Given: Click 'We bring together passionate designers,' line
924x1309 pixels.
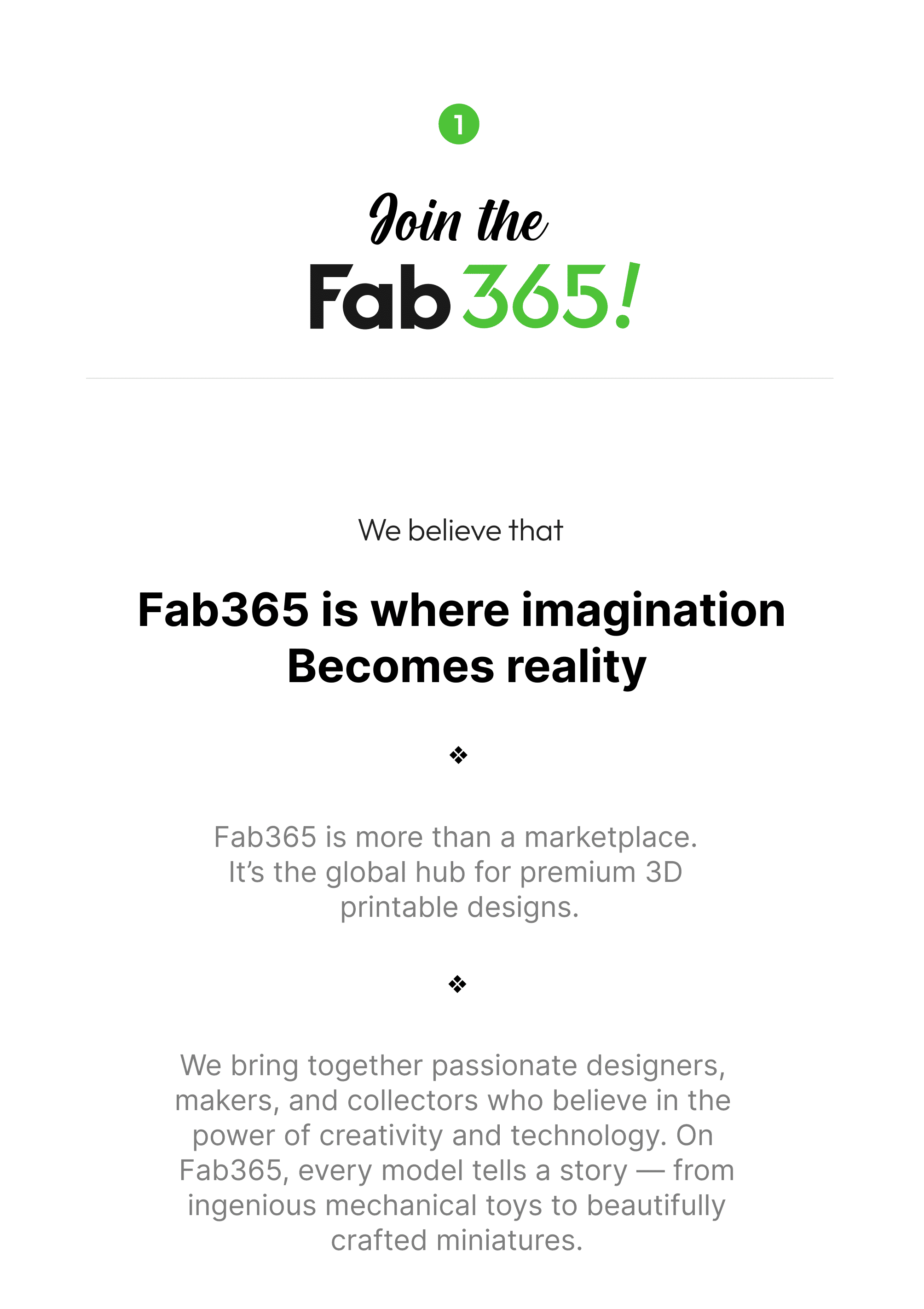Looking at the screenshot, I should point(453,1066).
